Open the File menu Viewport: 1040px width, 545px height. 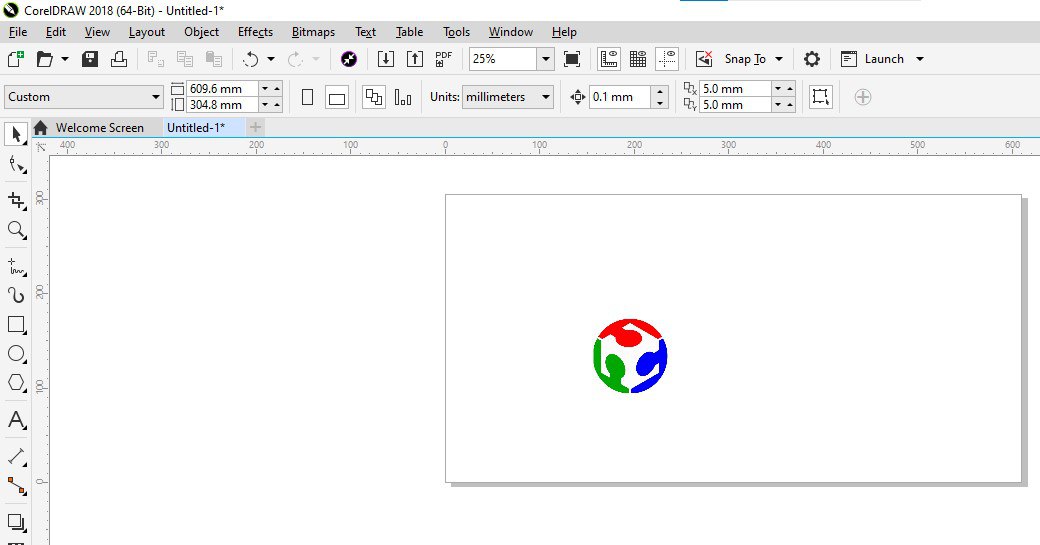[x=18, y=32]
